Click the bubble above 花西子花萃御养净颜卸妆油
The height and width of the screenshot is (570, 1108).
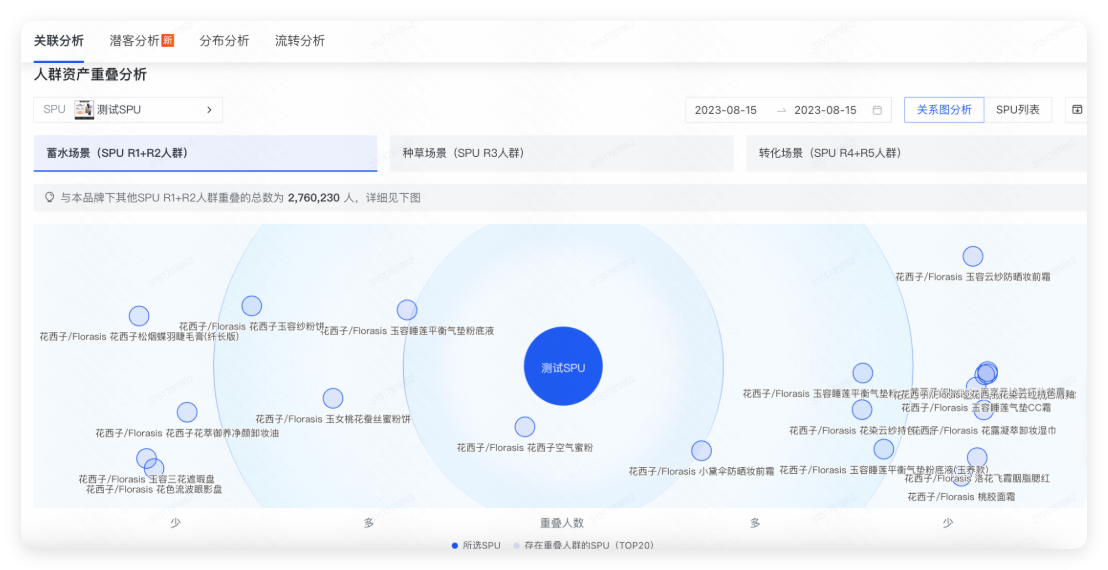tap(187, 412)
